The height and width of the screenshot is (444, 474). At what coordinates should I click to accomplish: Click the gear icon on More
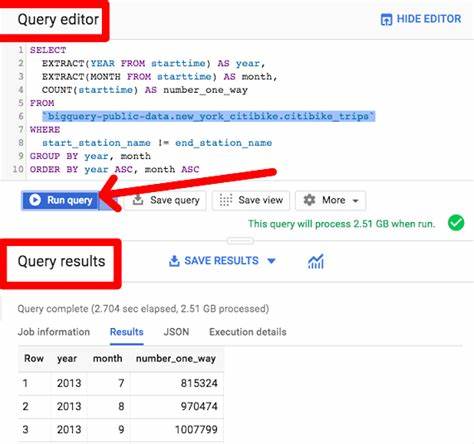(x=309, y=200)
